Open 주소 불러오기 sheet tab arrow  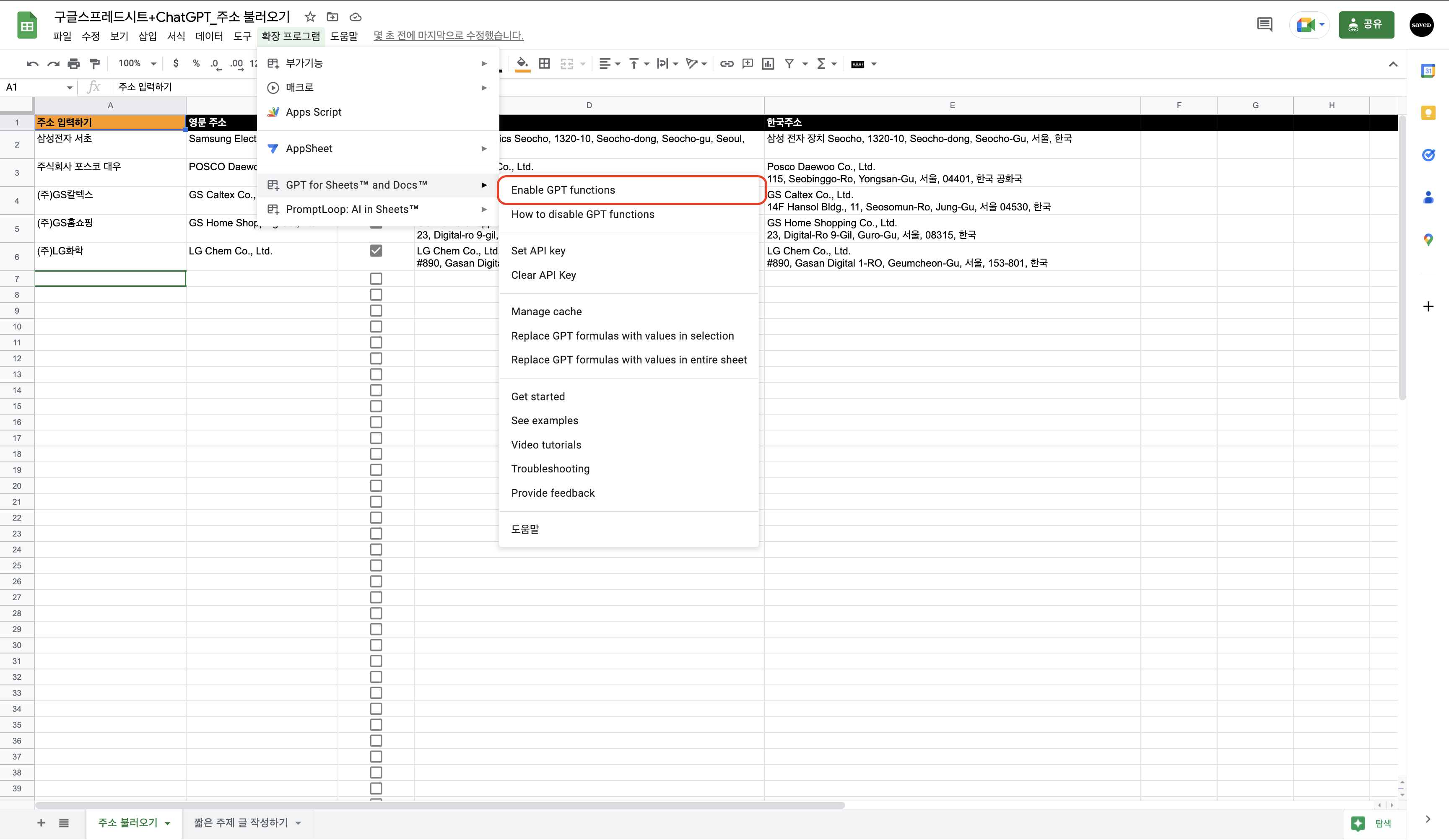click(167, 823)
